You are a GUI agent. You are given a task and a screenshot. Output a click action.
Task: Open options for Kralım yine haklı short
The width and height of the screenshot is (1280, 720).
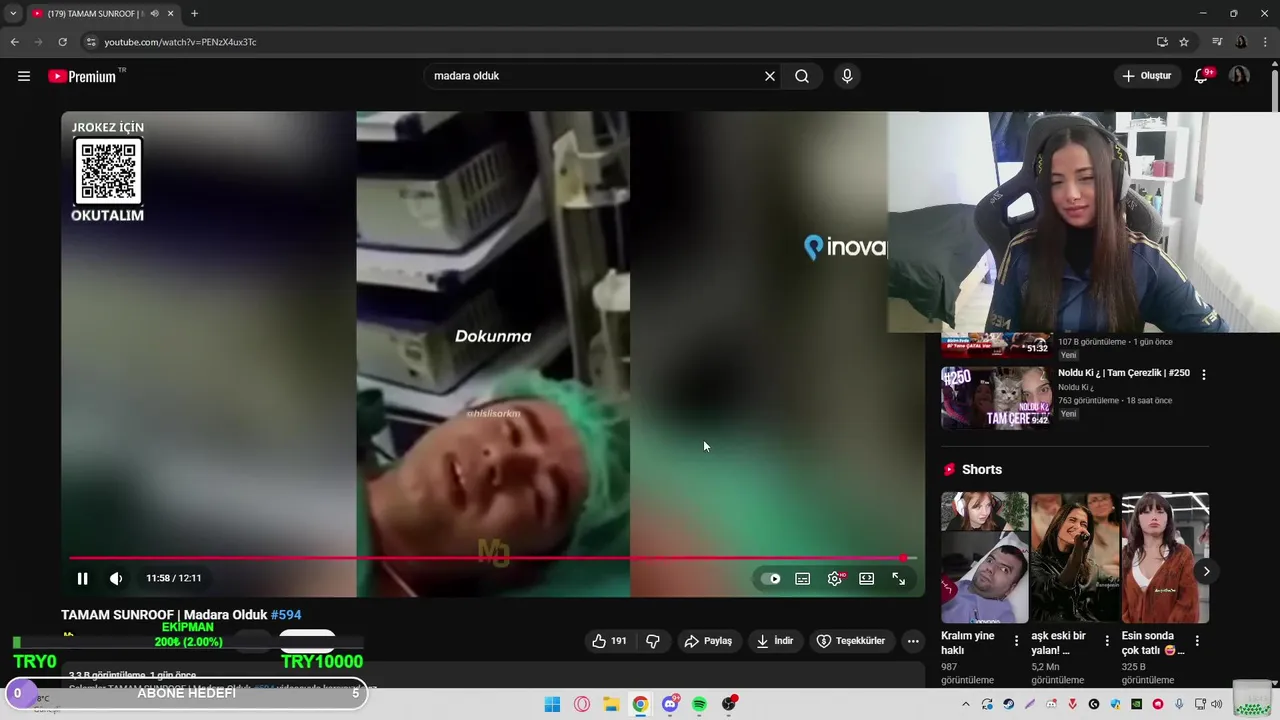click(x=1017, y=641)
